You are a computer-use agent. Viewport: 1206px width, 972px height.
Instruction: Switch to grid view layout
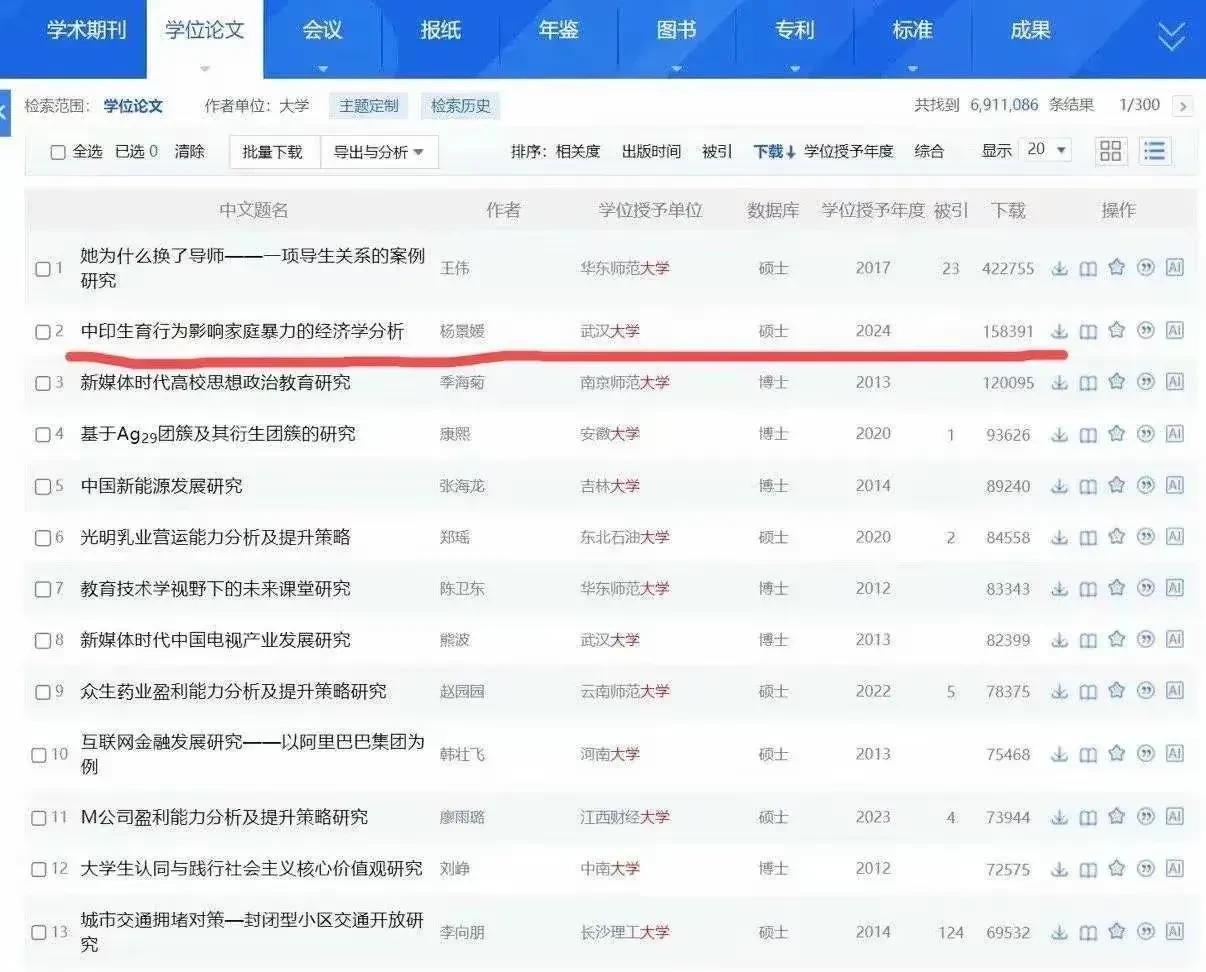tap(1110, 151)
